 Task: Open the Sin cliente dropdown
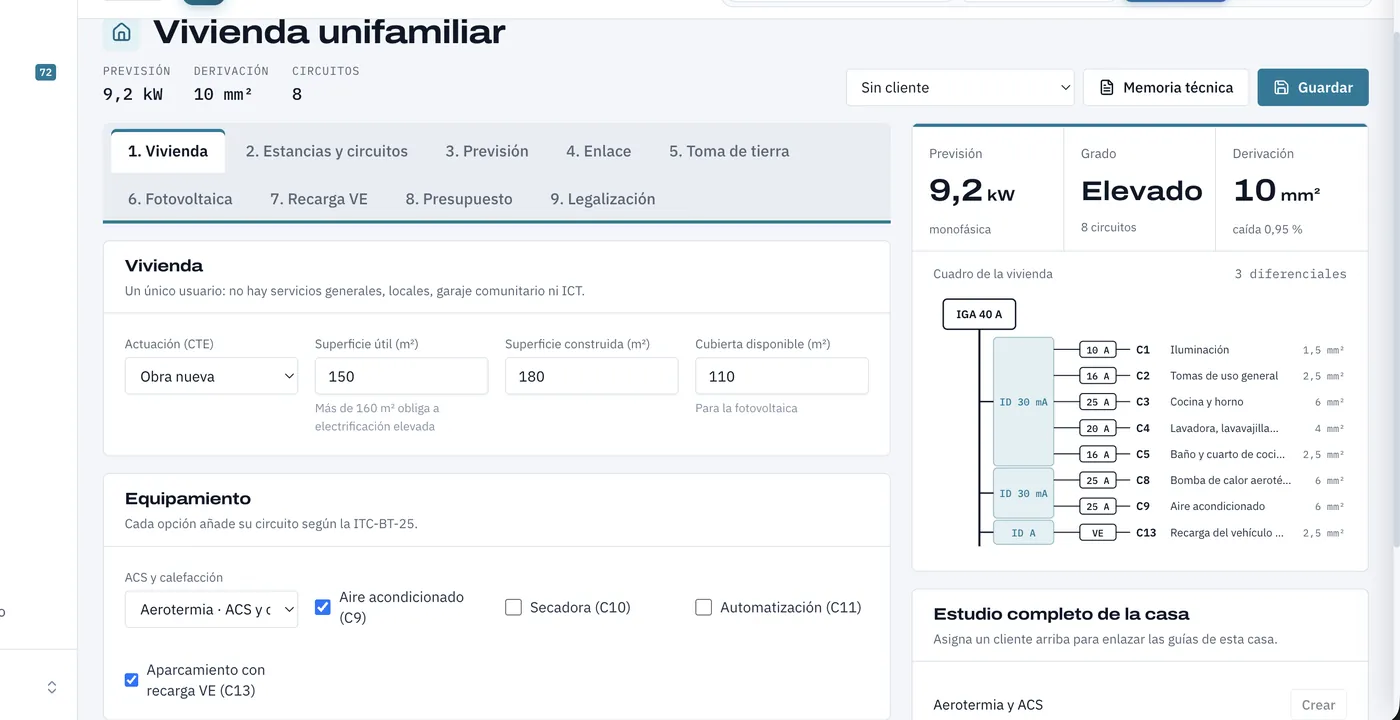click(960, 88)
